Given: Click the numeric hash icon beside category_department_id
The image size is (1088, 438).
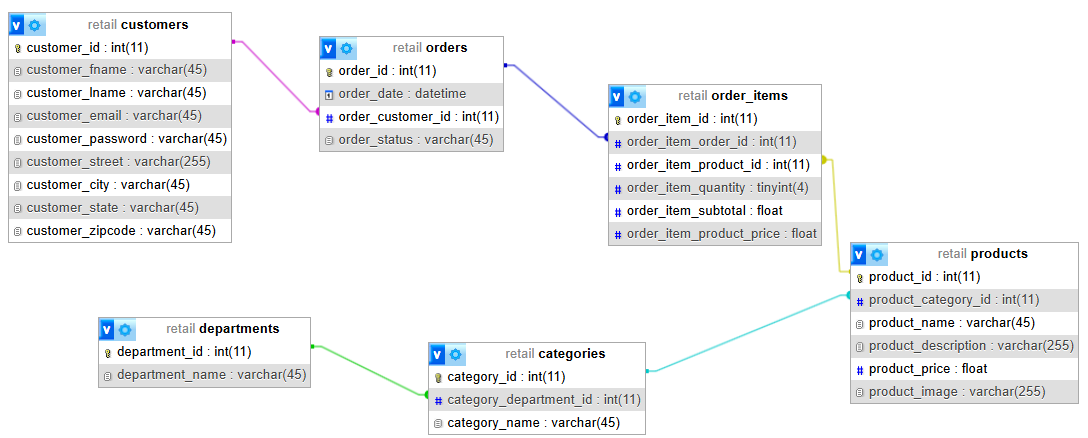Looking at the screenshot, I should click(x=438, y=401).
